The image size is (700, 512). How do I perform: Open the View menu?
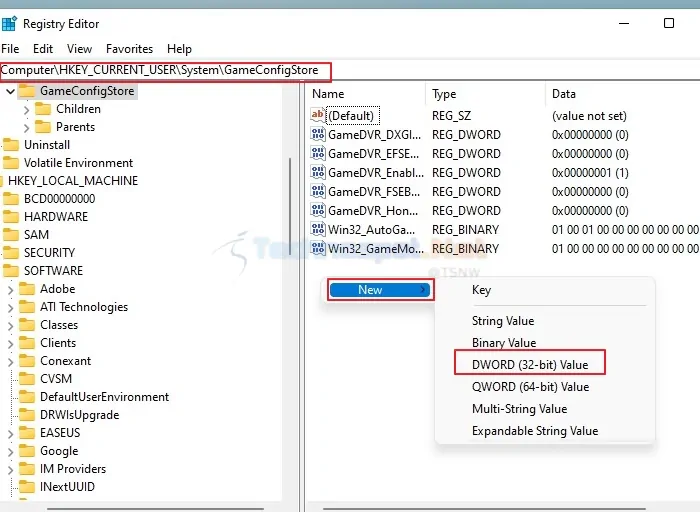pos(79,49)
